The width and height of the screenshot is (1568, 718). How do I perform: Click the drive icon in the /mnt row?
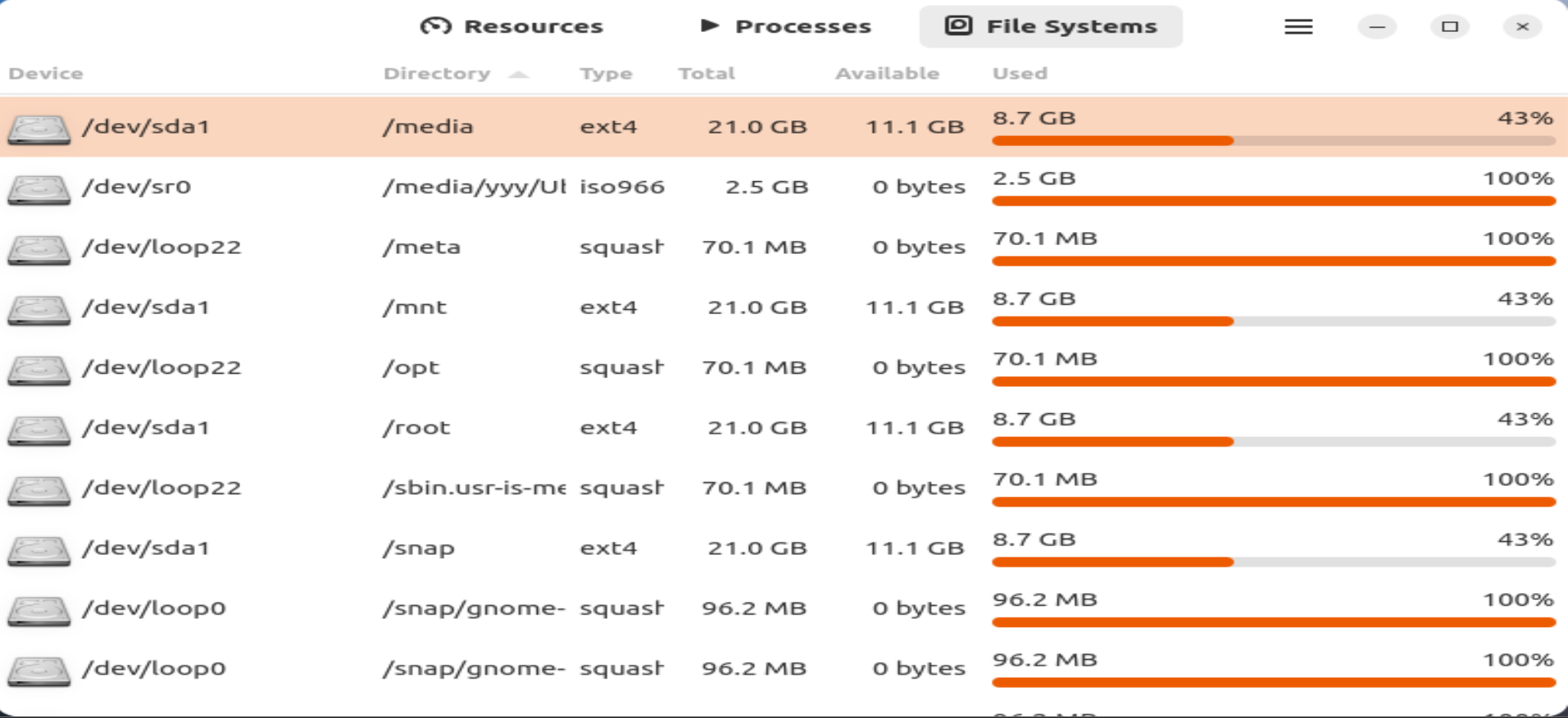[39, 309]
